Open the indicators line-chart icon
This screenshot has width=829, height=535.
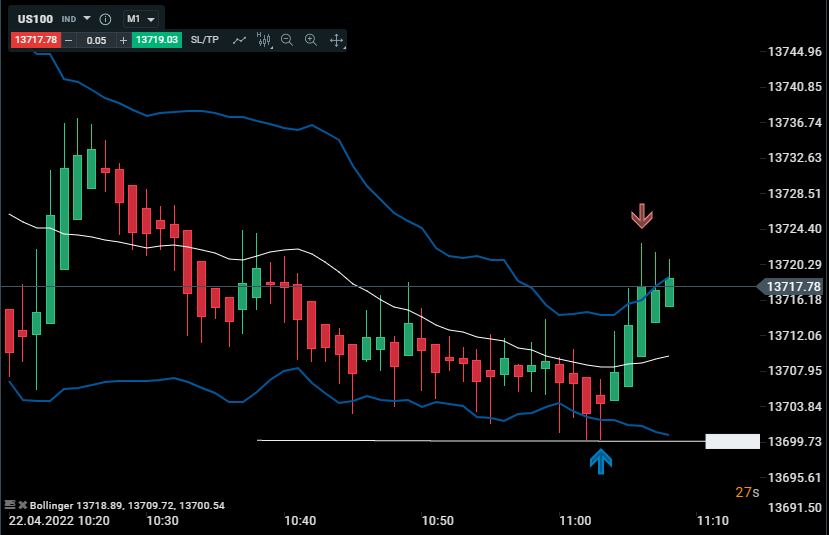pos(240,40)
